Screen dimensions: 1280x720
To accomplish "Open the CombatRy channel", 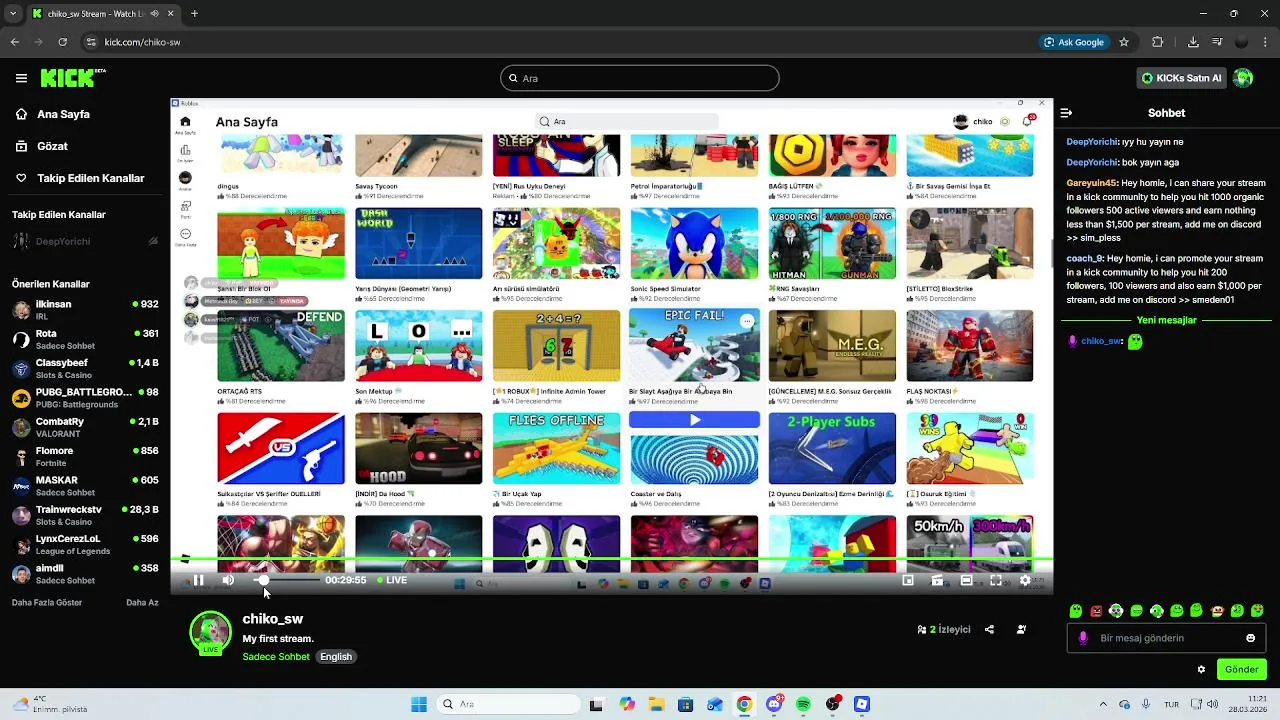I will 84,427.
